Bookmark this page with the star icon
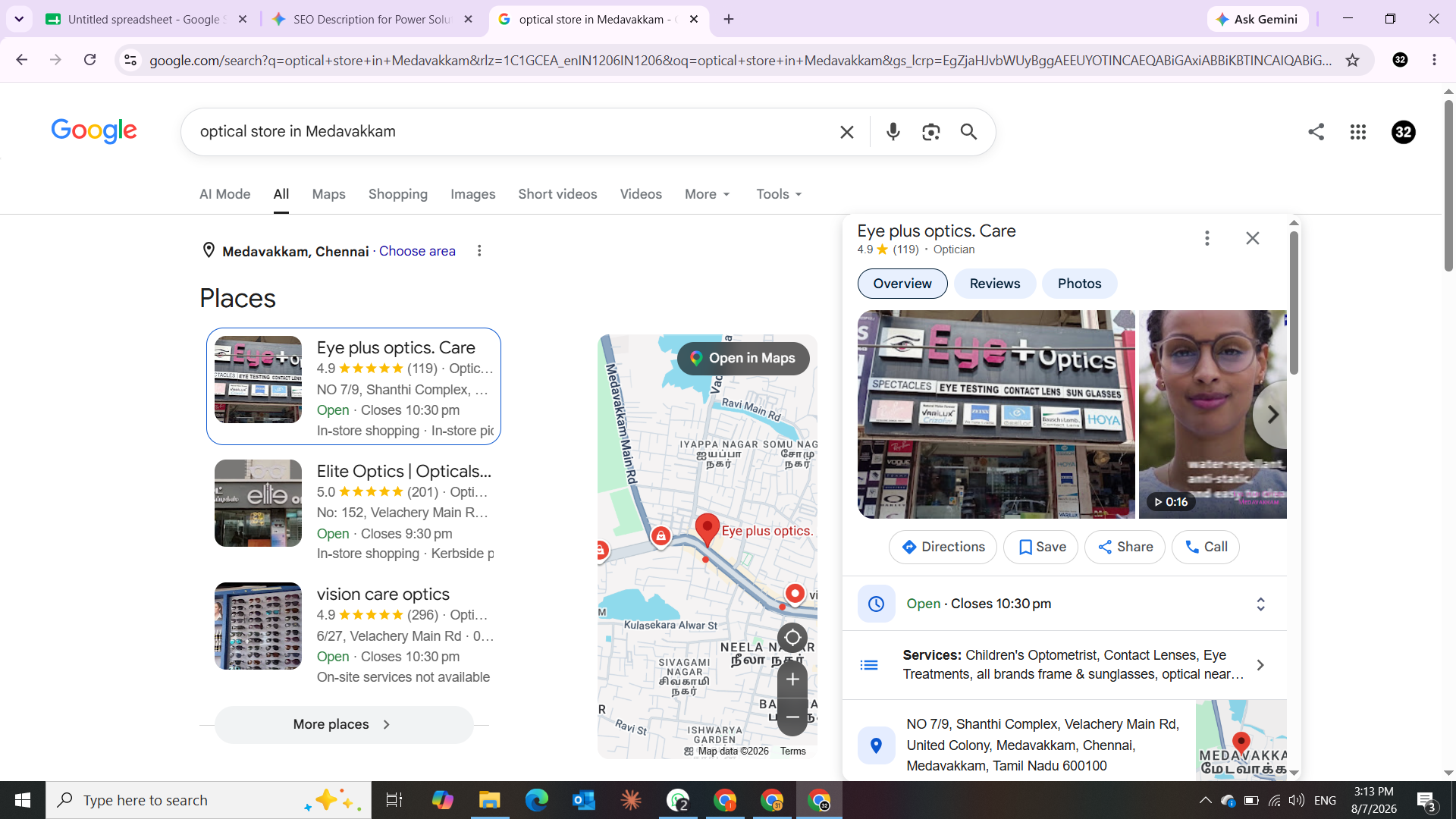The width and height of the screenshot is (1456, 819). [x=1352, y=60]
